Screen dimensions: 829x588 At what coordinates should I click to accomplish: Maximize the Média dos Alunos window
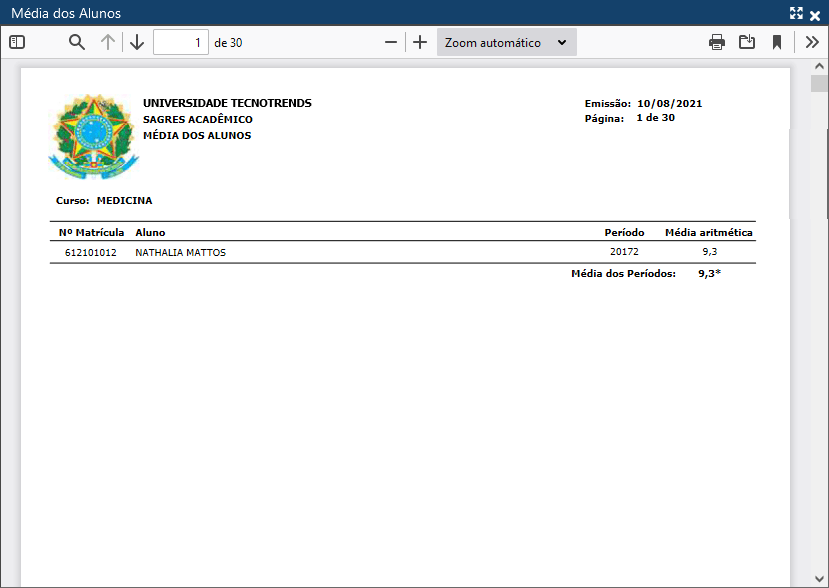796,13
